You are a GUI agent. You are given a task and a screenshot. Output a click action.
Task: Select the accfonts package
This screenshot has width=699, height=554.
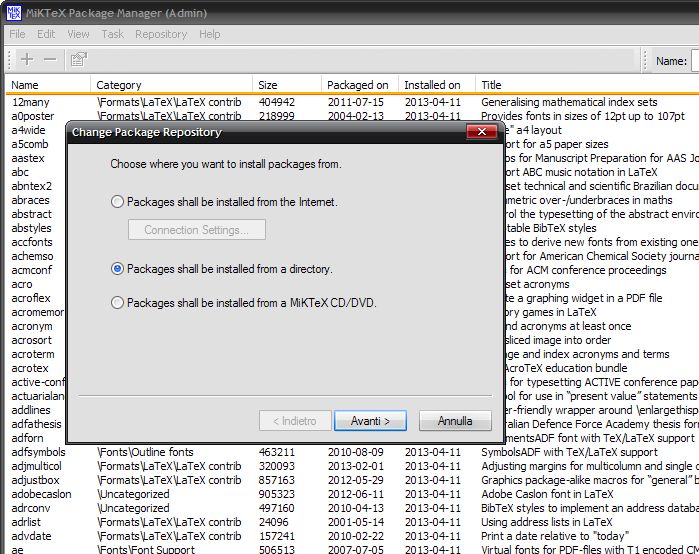(x=32, y=242)
